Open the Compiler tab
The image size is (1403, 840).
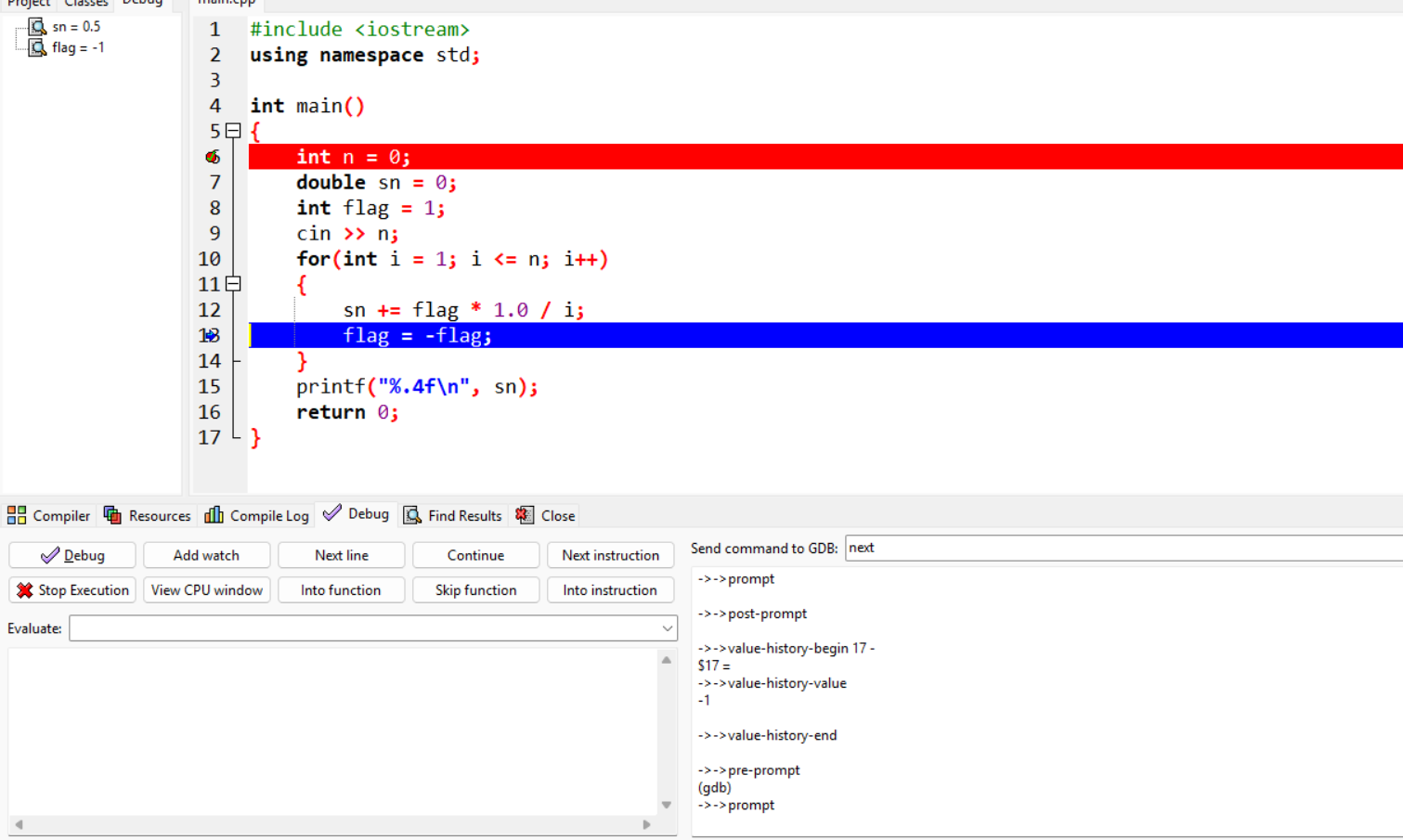pos(49,515)
